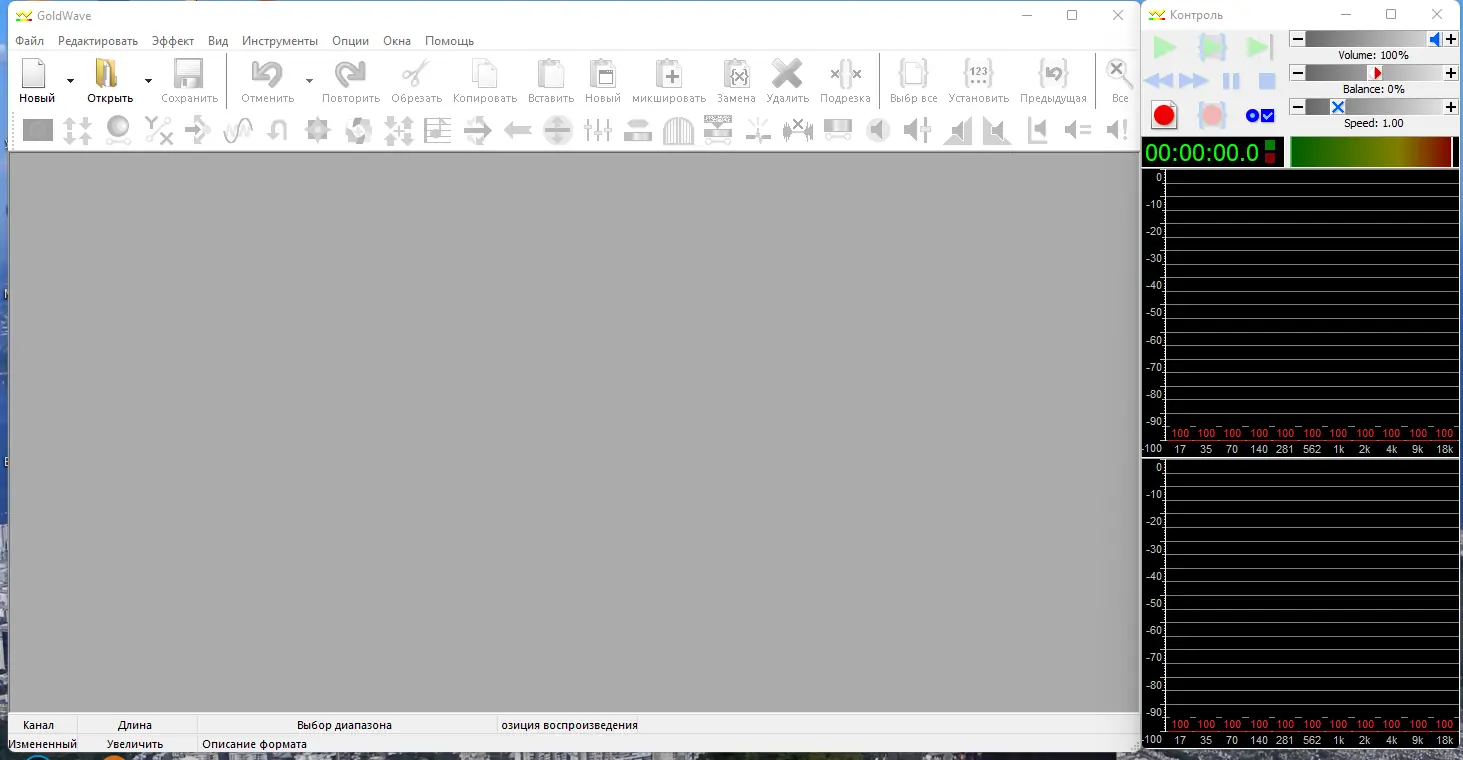
Task: Click the stop button in Контроль
Action: pos(1267,81)
